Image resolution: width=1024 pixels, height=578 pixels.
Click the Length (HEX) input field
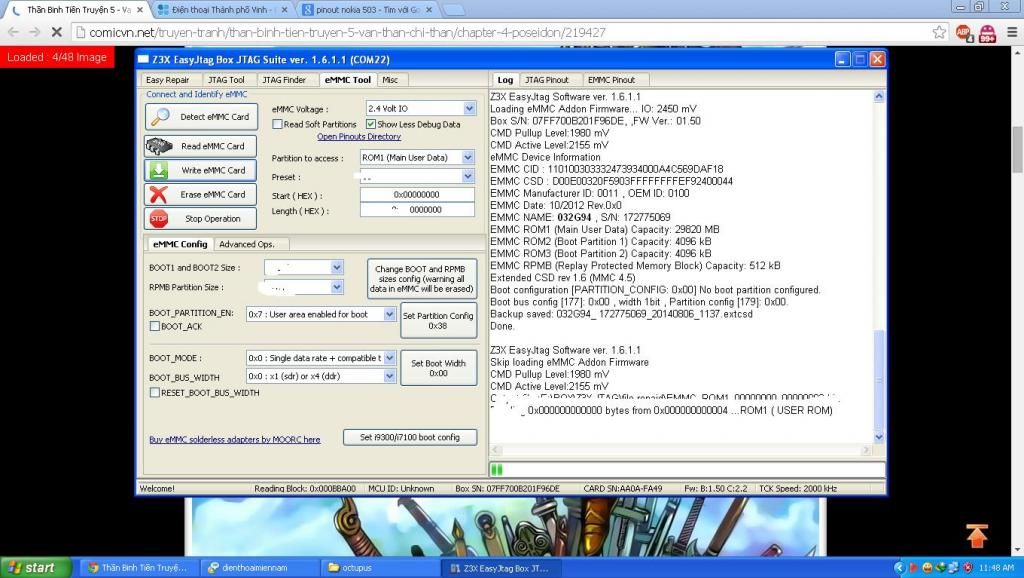[417, 210]
